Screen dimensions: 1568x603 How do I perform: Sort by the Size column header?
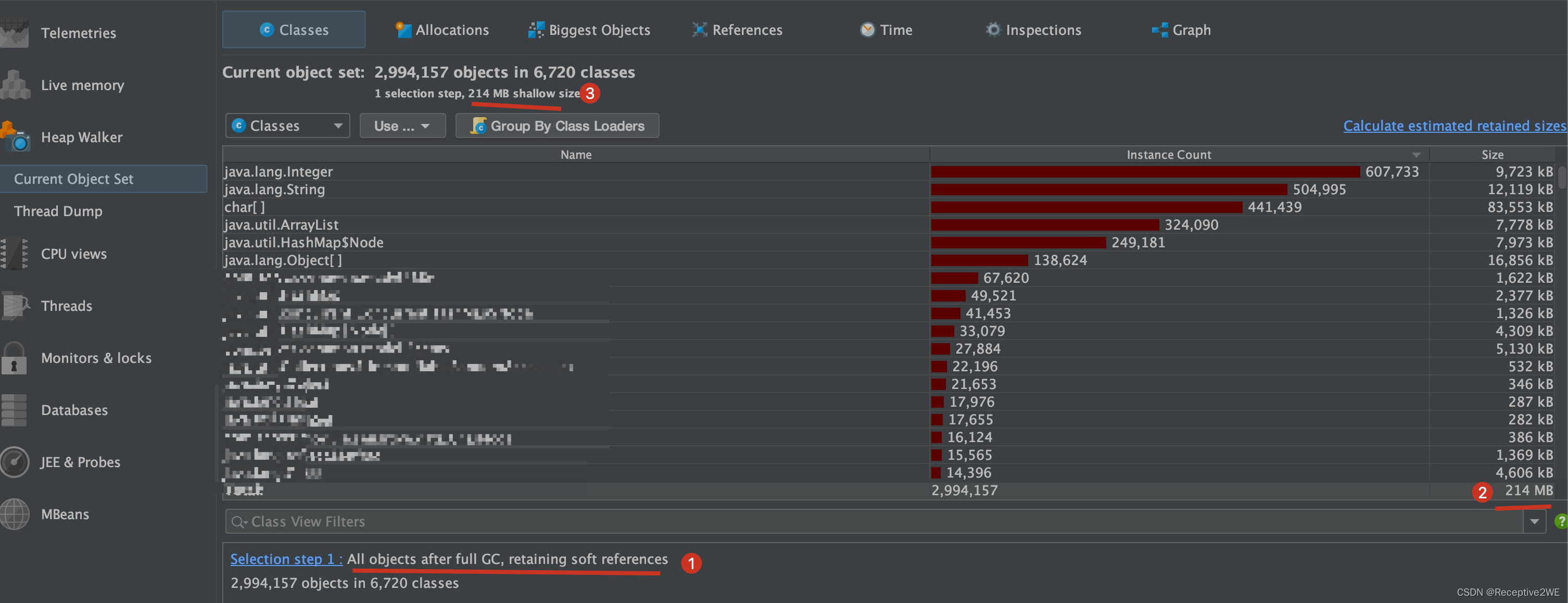click(1493, 155)
